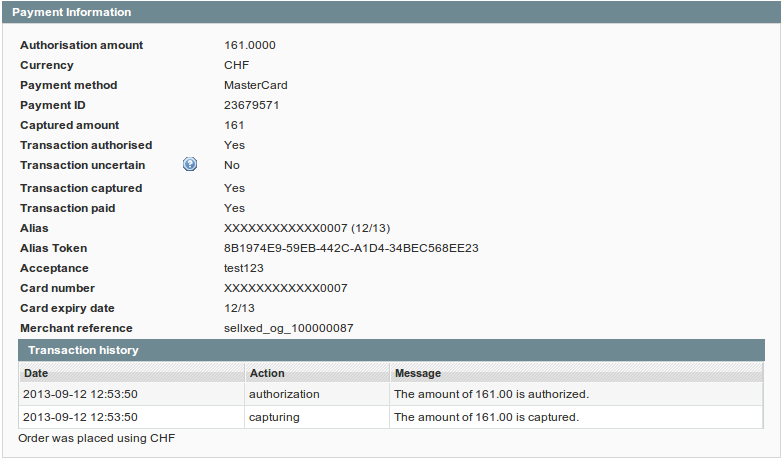Click the date in the authorization row

pos(80,394)
